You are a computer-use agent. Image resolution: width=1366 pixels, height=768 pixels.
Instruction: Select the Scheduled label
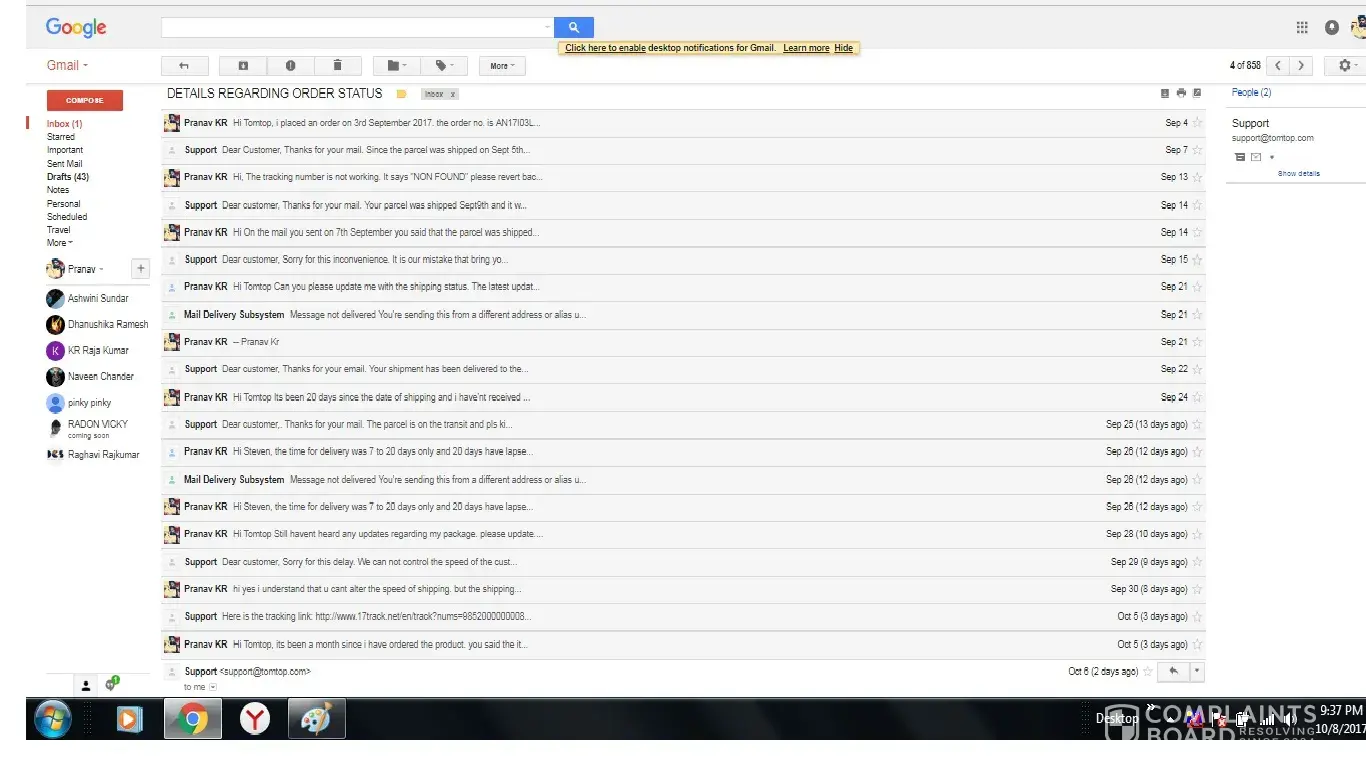(x=66, y=217)
